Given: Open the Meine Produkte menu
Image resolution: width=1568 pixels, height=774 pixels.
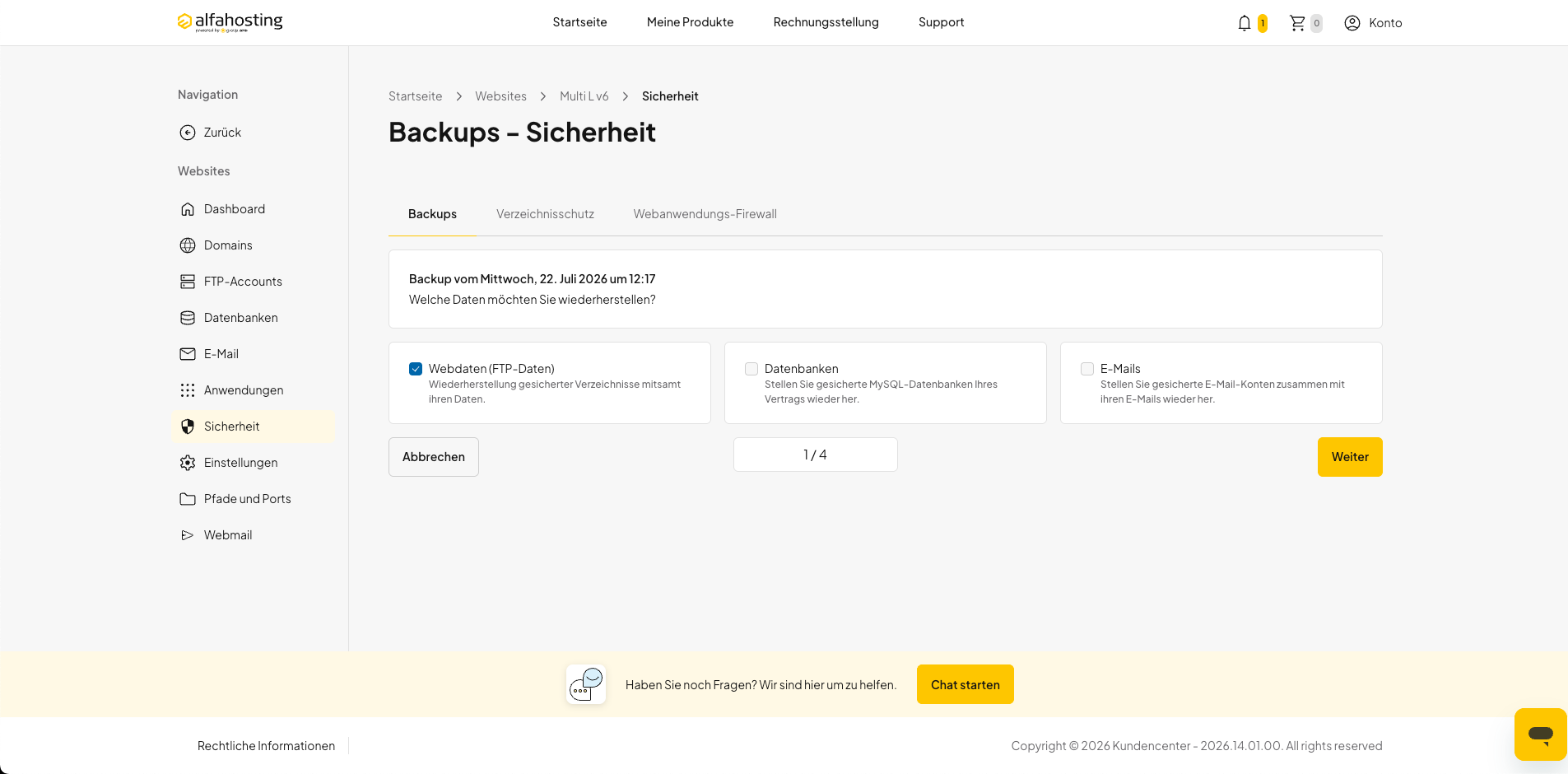Looking at the screenshot, I should pos(690,22).
